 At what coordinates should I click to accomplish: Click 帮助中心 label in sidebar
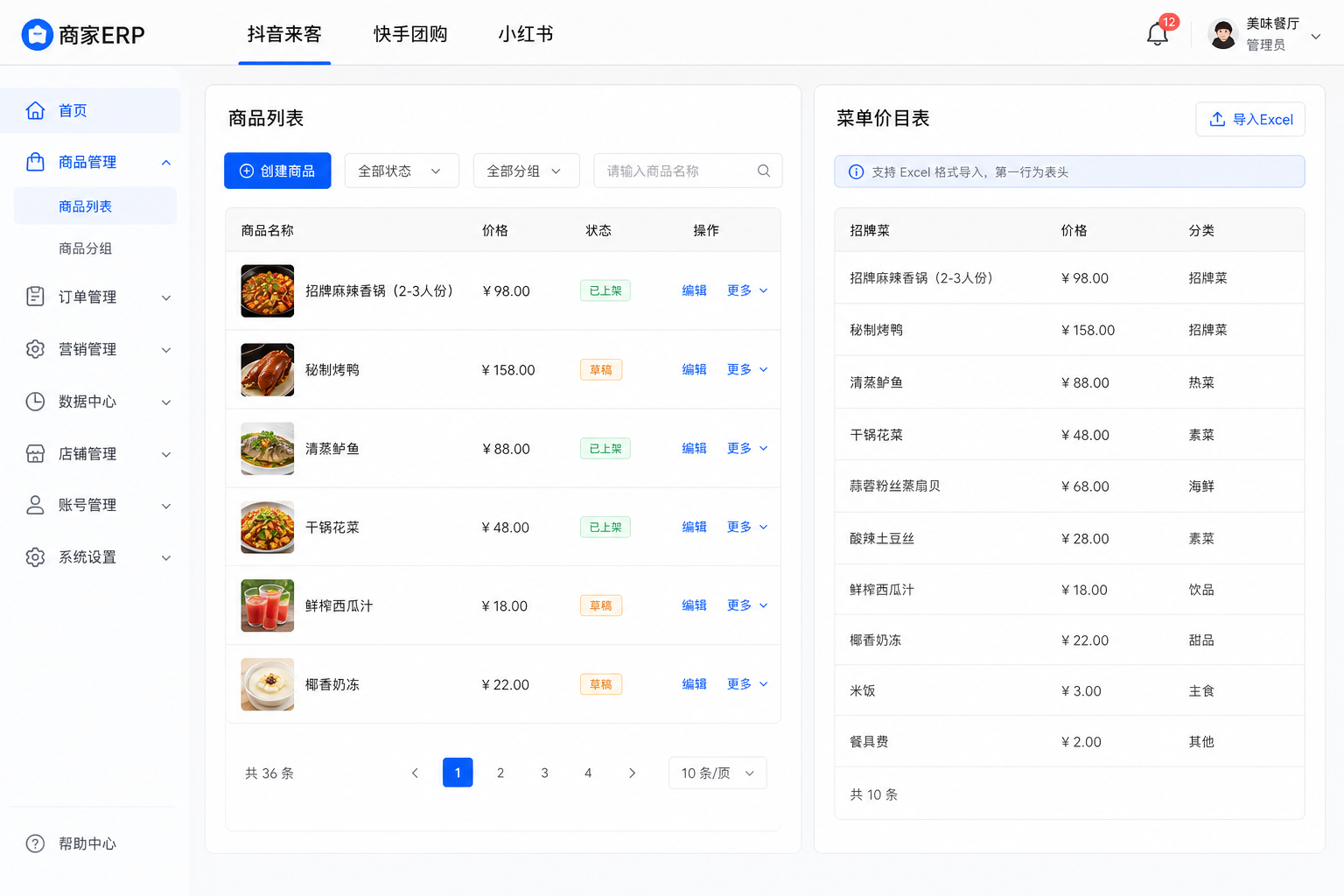pos(87,843)
